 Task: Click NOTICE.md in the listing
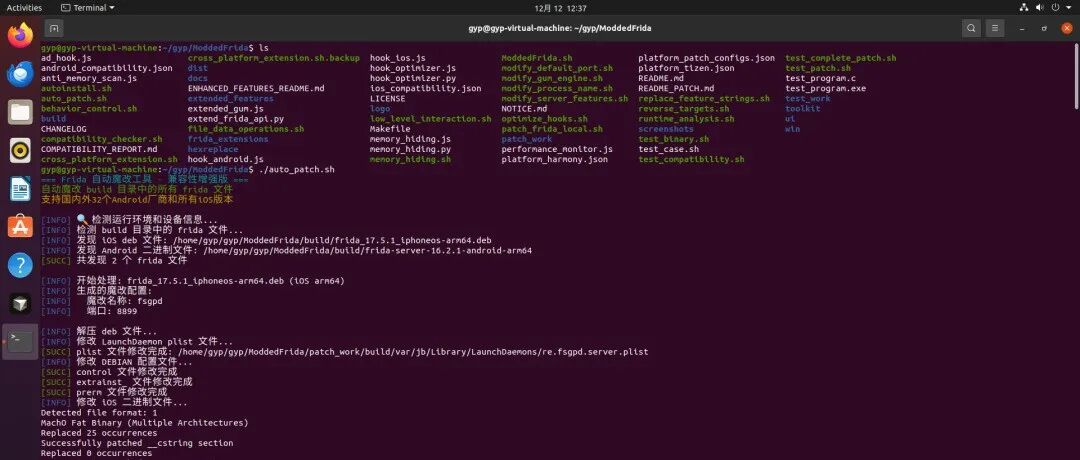524,109
